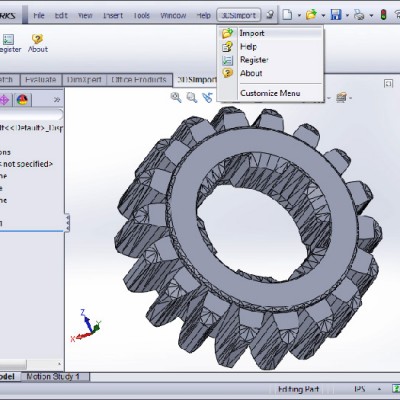Expand the unit system arrow beside IPS

379,389
